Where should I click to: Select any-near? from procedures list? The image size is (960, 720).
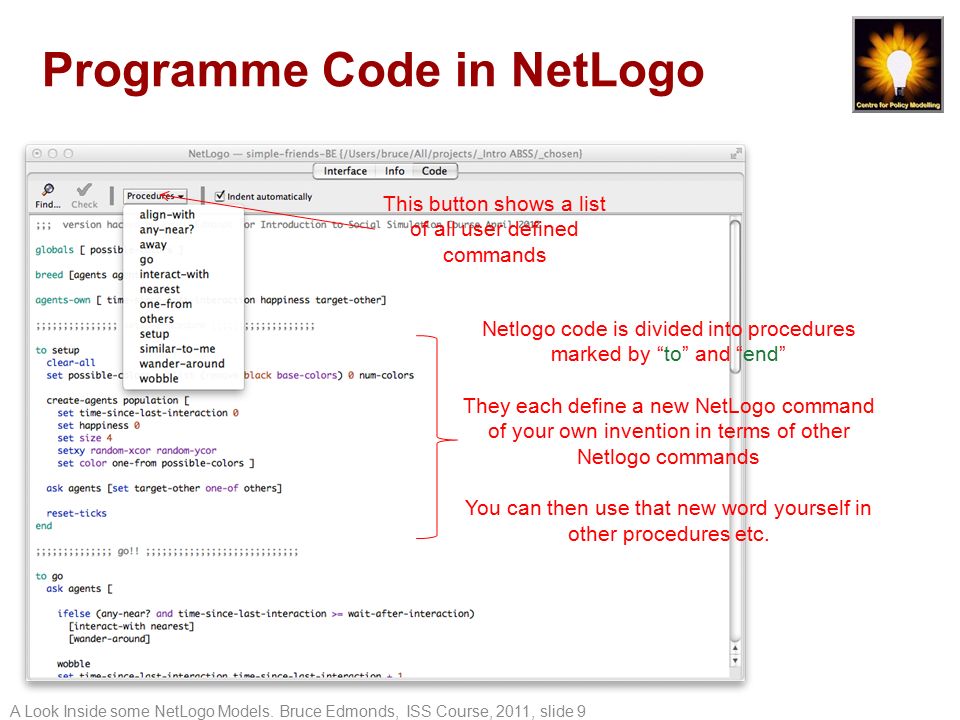click(167, 230)
